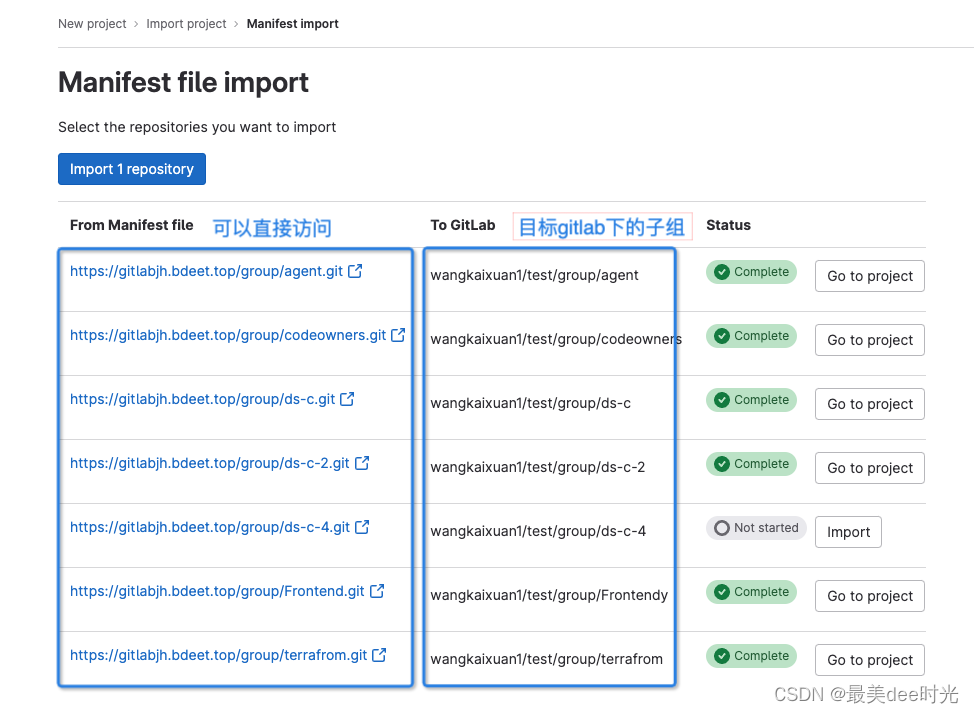Open the codeowners.git source link
974x713 pixels.
coord(228,335)
